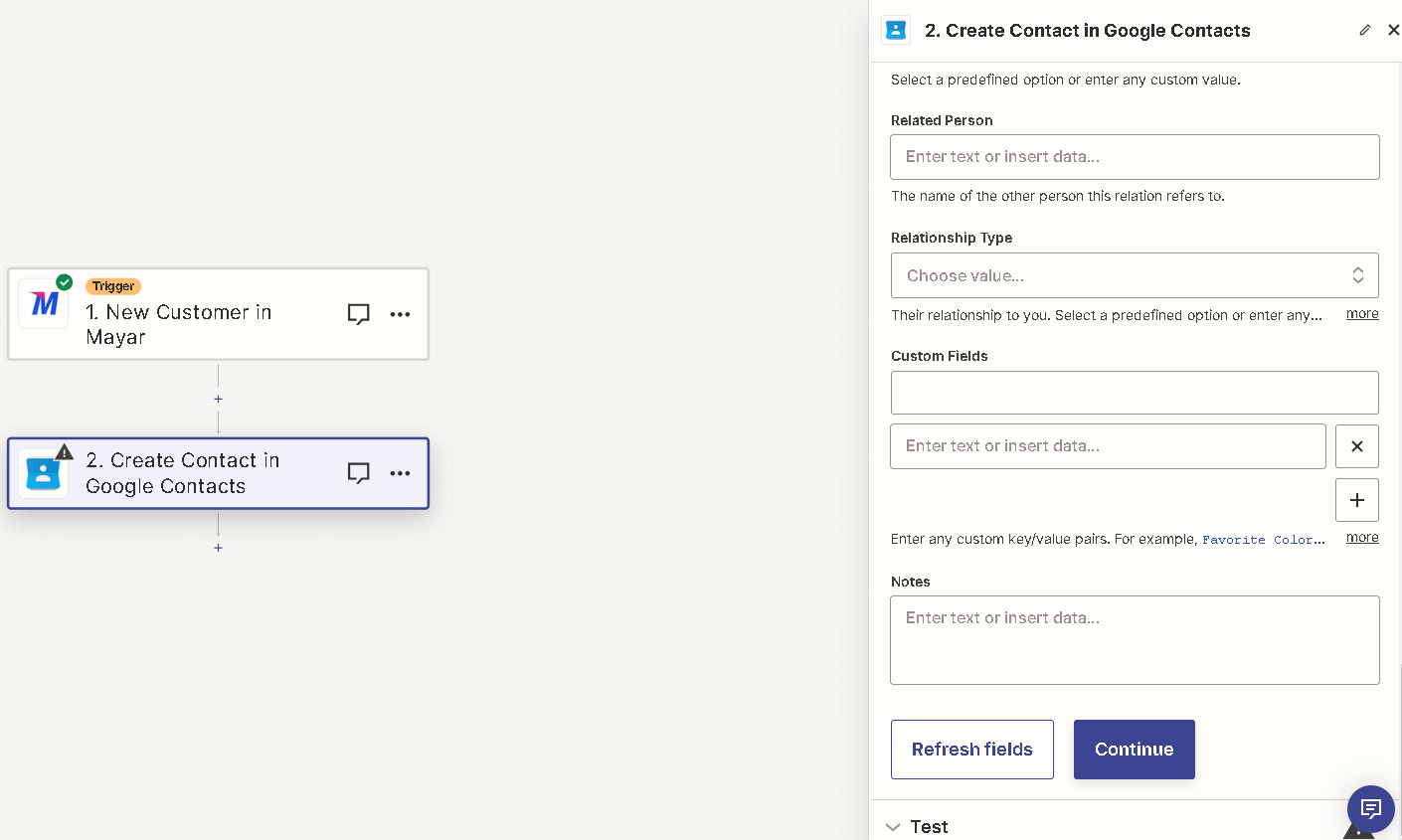Close the step editor panel
This screenshot has height=840, width=1402.
(x=1393, y=30)
